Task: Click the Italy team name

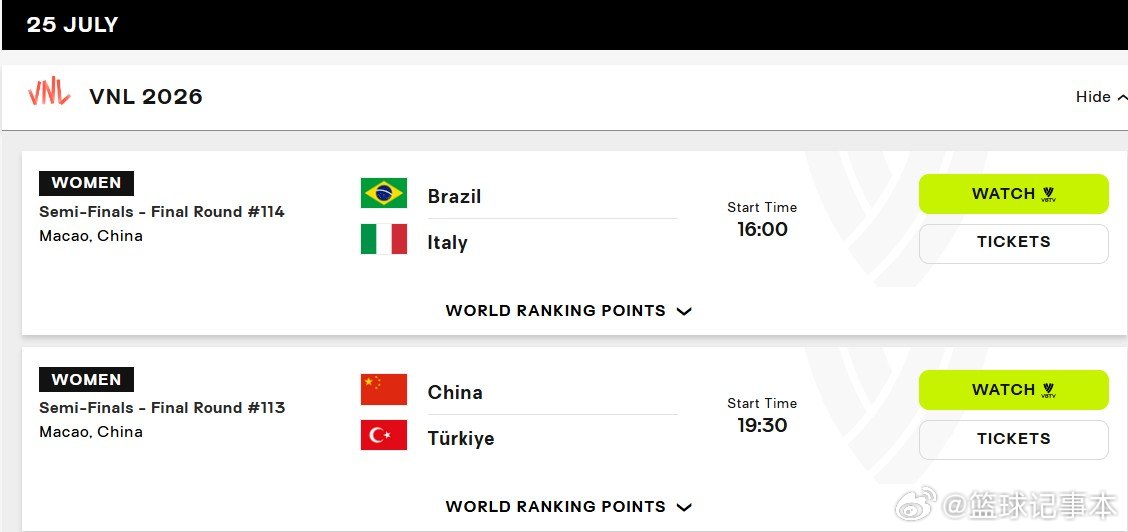Action: pyautogui.click(x=447, y=242)
